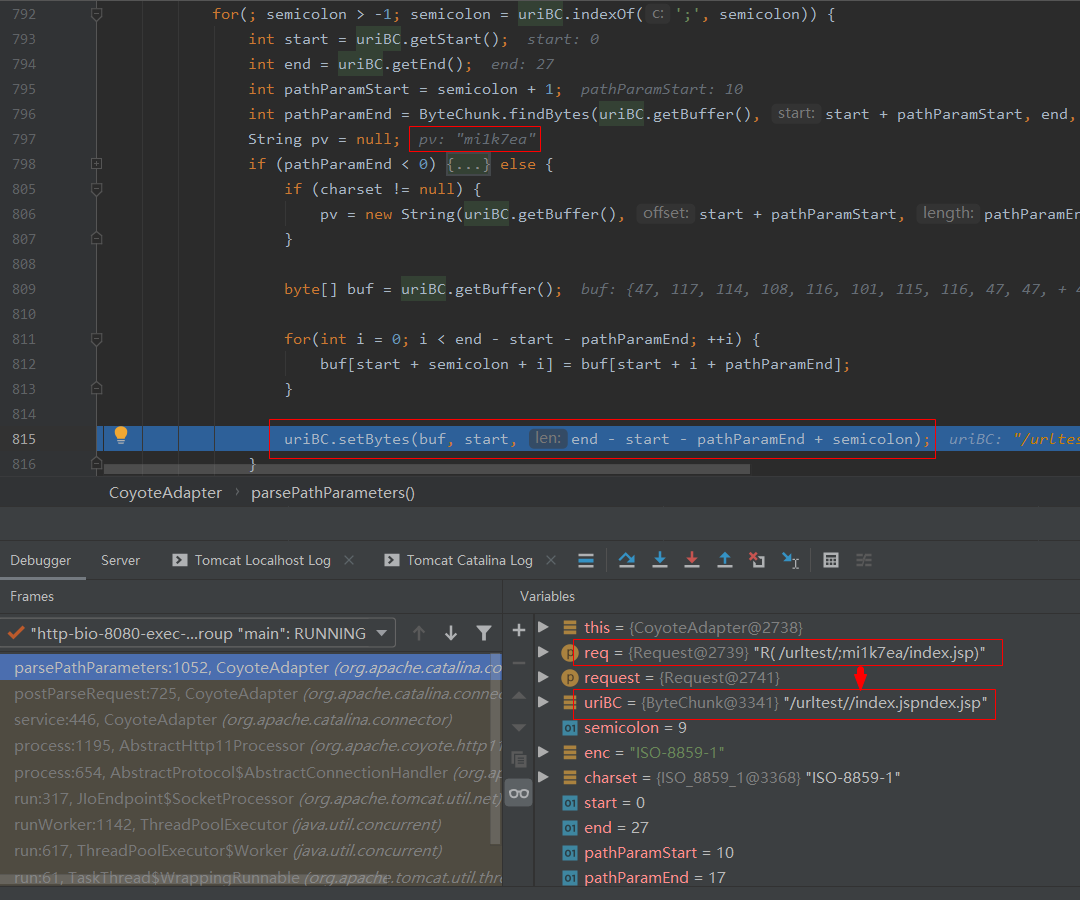Viewport: 1080px width, 900px height.
Task: Open the Evaluate Expression calculator icon
Action: [831, 560]
